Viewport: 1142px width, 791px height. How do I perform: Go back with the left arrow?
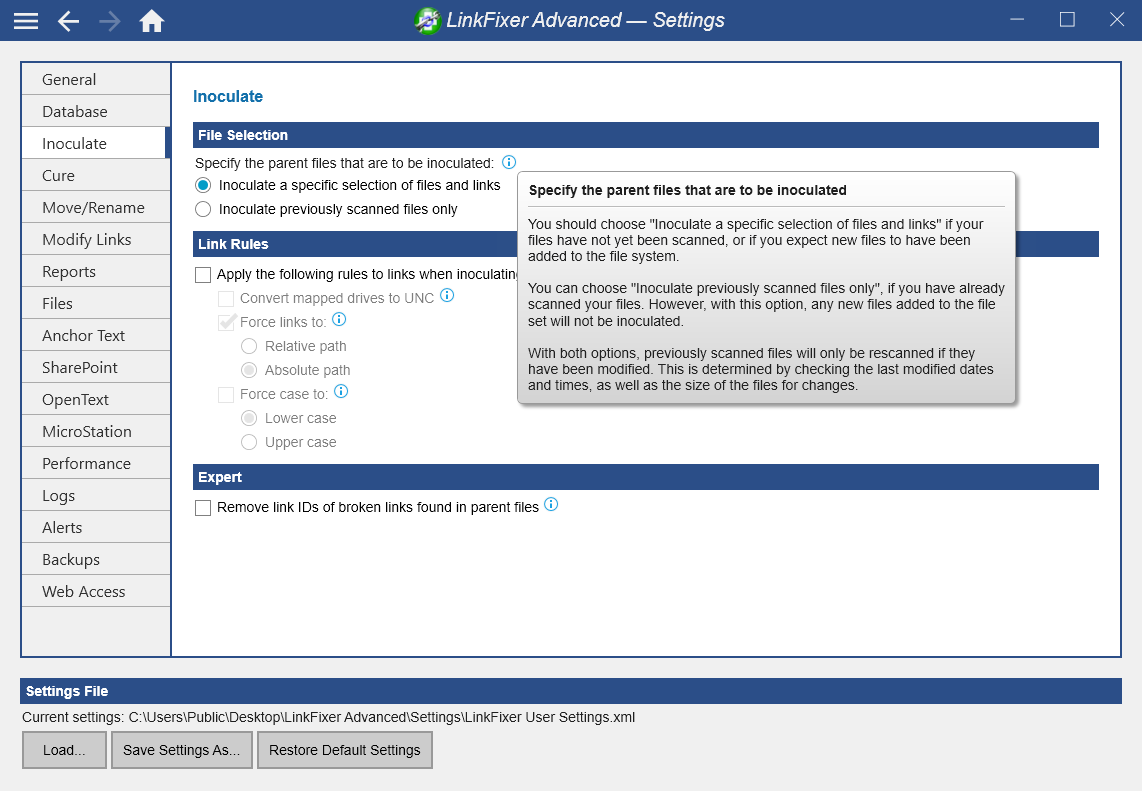click(x=68, y=20)
